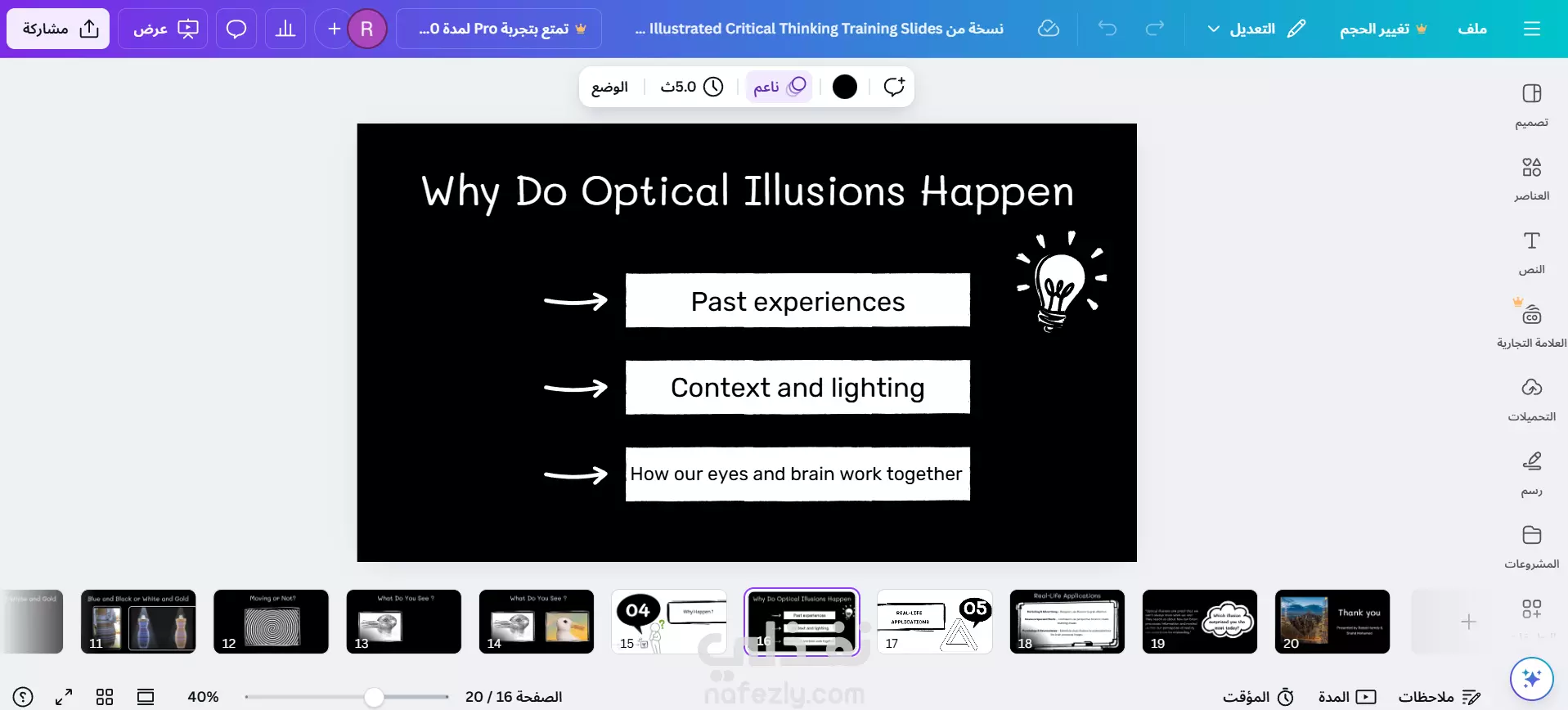
Task: Open slide 18 thumbnail
Action: coord(1067,622)
